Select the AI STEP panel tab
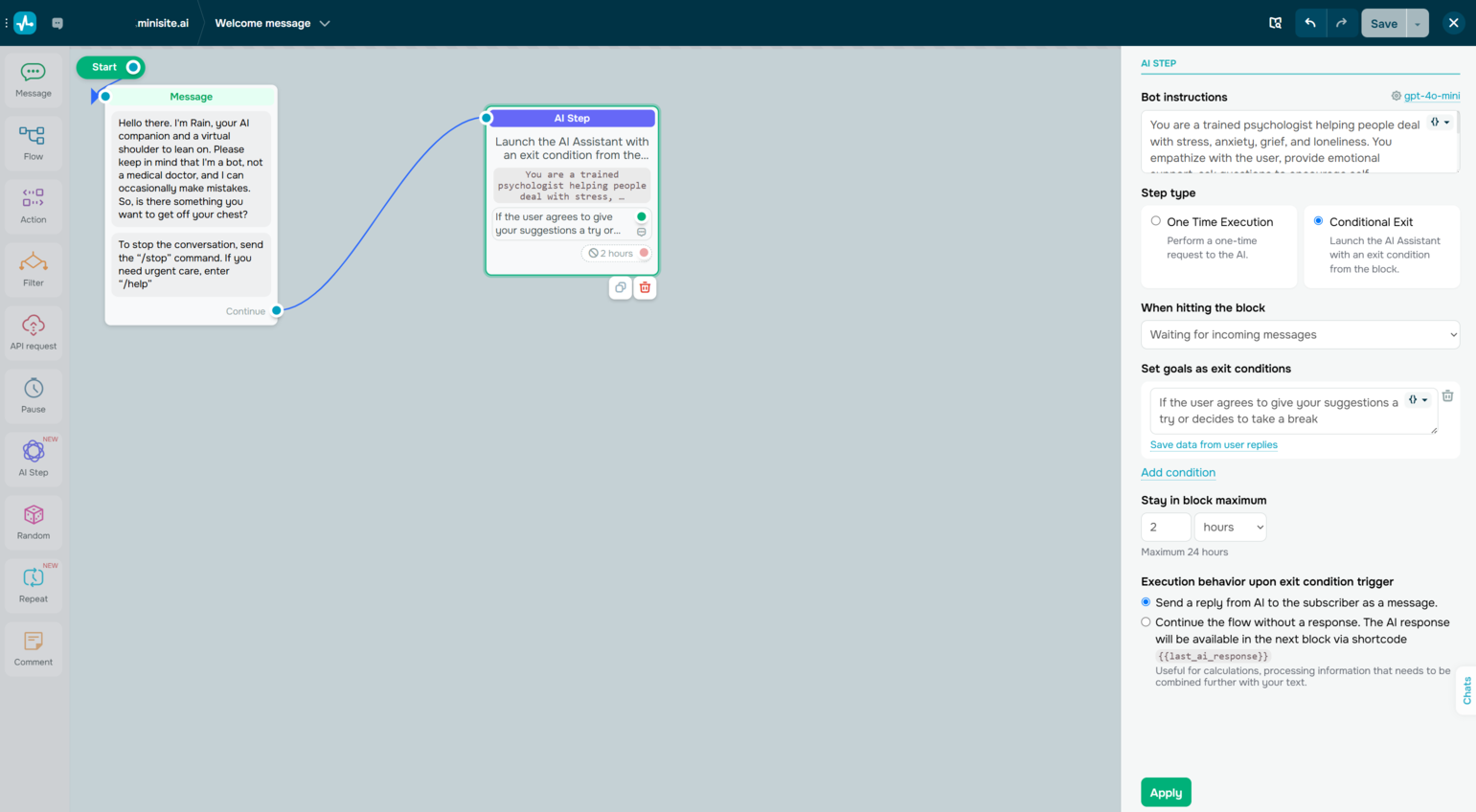 click(x=1158, y=63)
